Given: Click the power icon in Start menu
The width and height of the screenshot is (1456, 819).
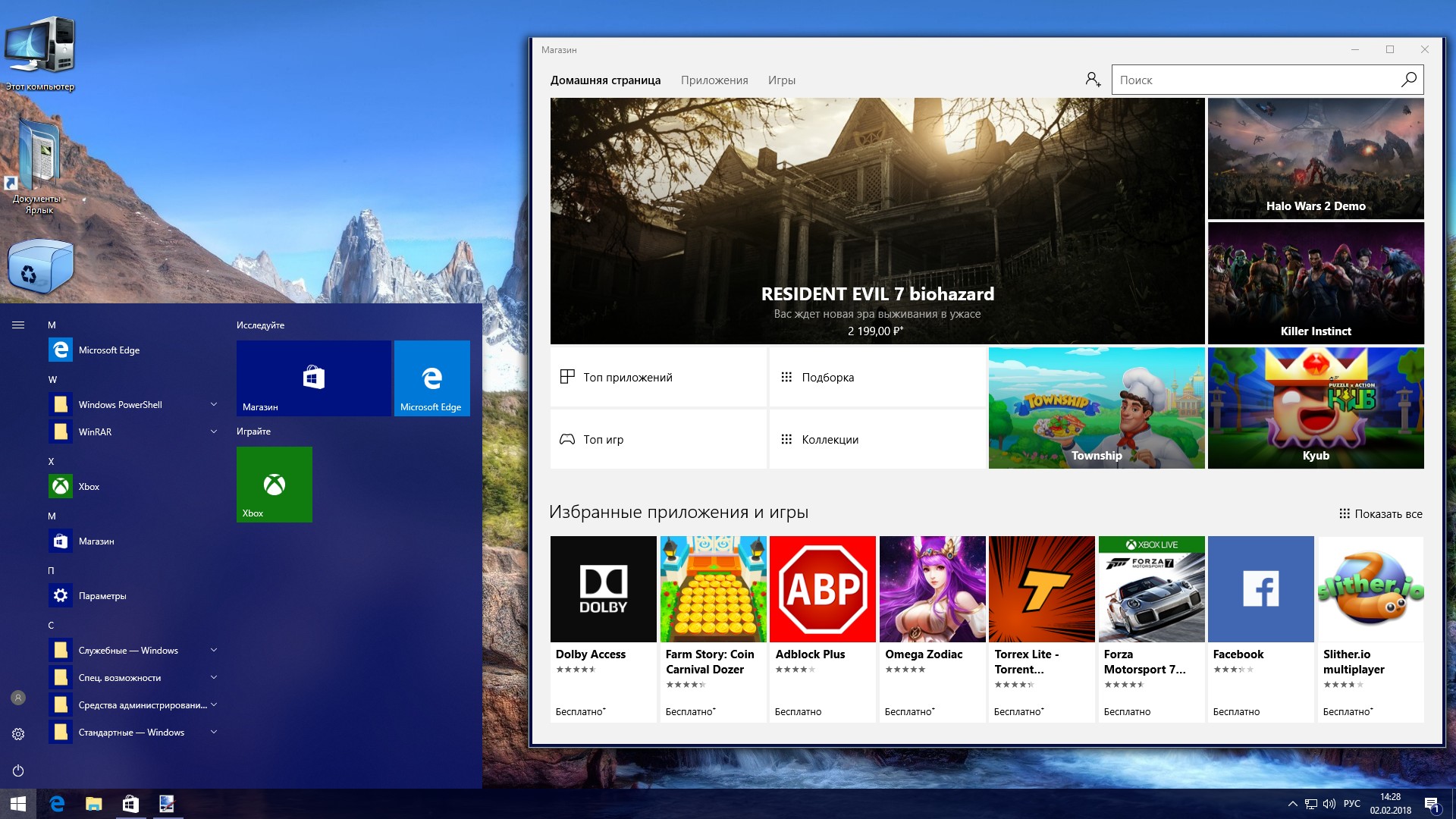Looking at the screenshot, I should 18,770.
